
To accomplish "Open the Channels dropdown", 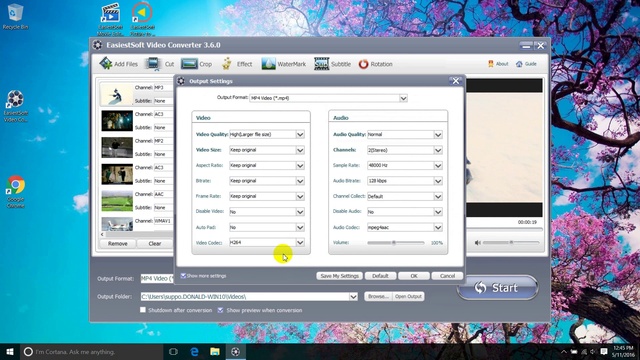I will pyautogui.click(x=438, y=150).
